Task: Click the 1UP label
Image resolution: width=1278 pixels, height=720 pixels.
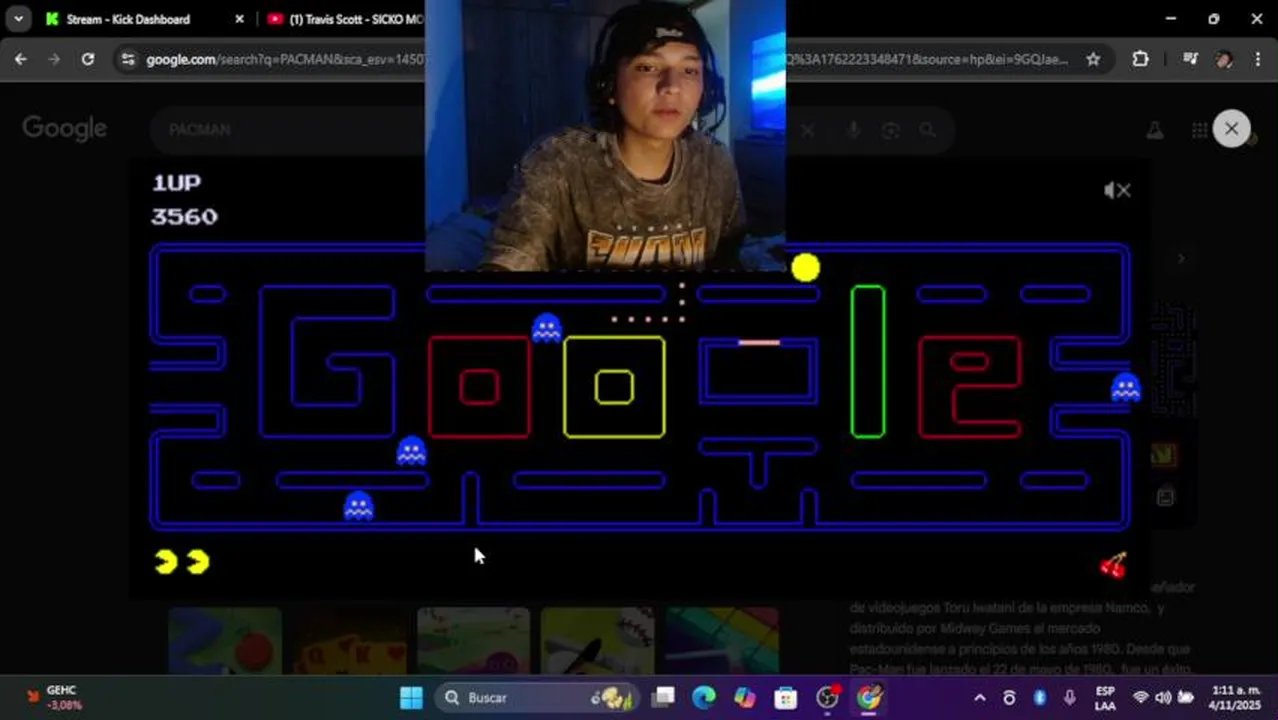Action: (x=176, y=182)
